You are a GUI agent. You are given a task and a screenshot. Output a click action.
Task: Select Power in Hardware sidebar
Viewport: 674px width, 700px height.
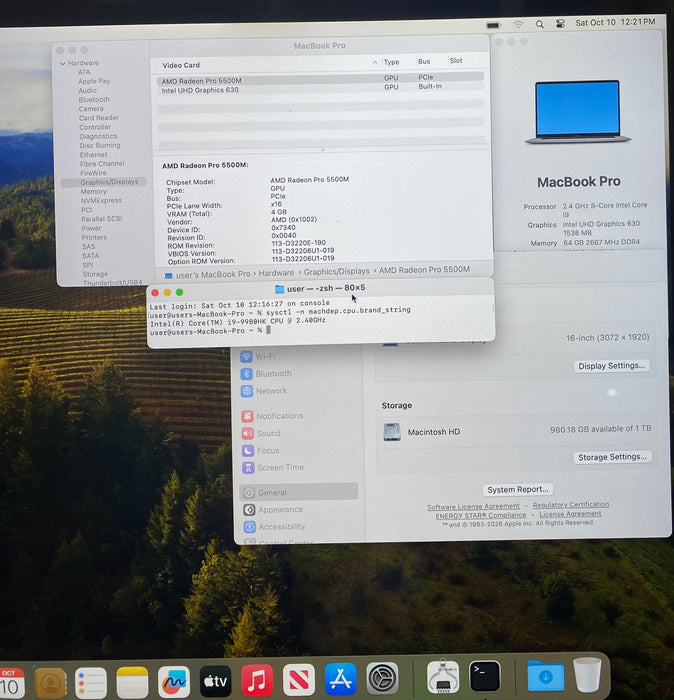tap(91, 228)
